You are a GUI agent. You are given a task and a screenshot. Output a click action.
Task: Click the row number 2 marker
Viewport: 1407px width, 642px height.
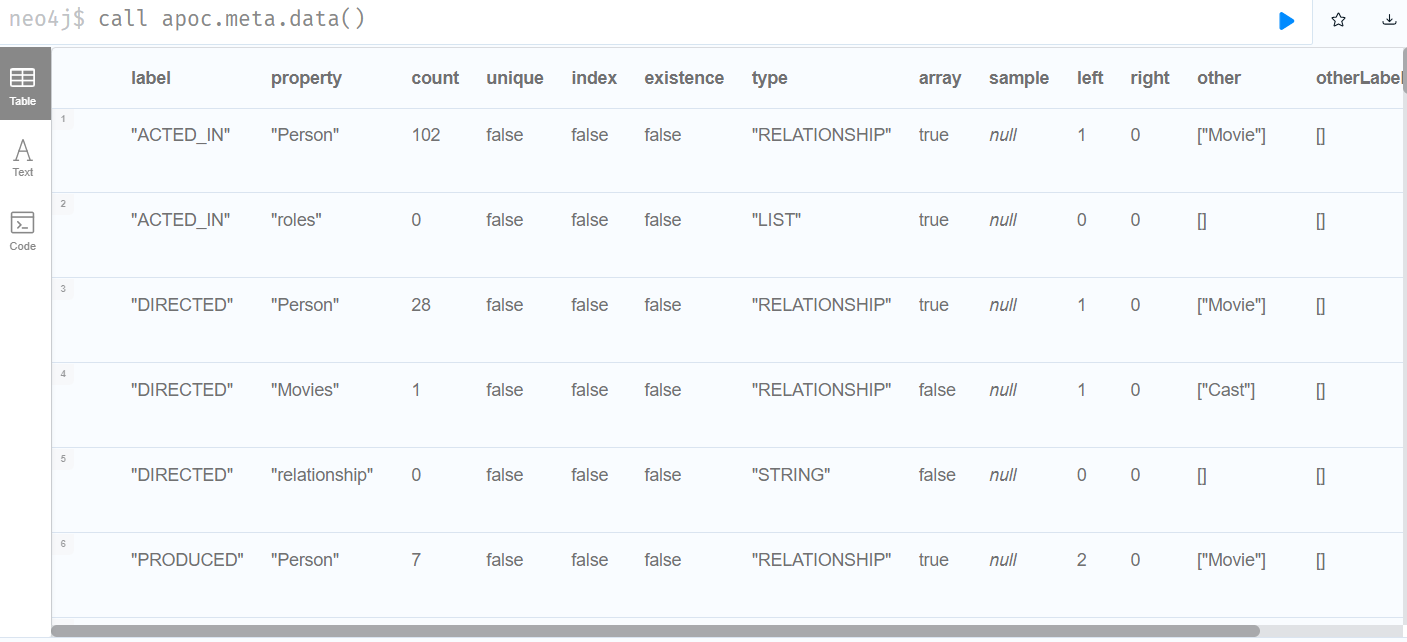click(x=63, y=202)
